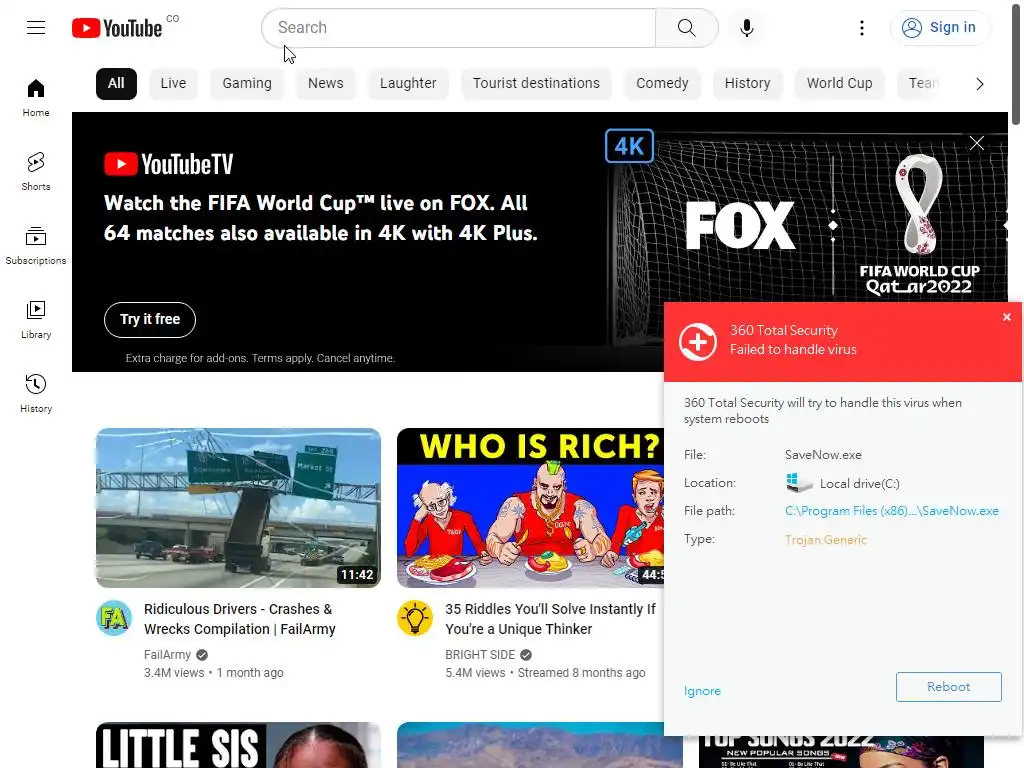Click Ignore in the security popup

(x=702, y=691)
